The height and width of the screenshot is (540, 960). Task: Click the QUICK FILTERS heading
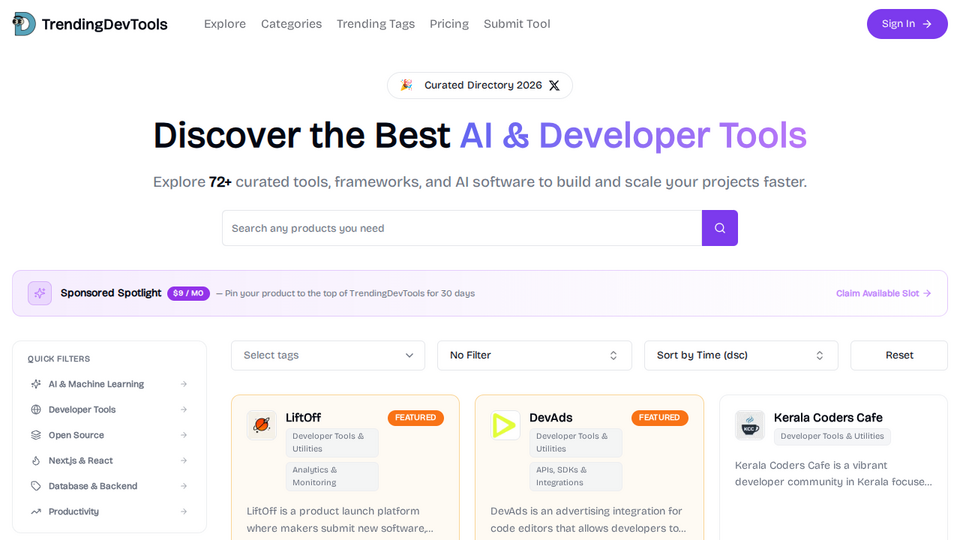(59, 359)
